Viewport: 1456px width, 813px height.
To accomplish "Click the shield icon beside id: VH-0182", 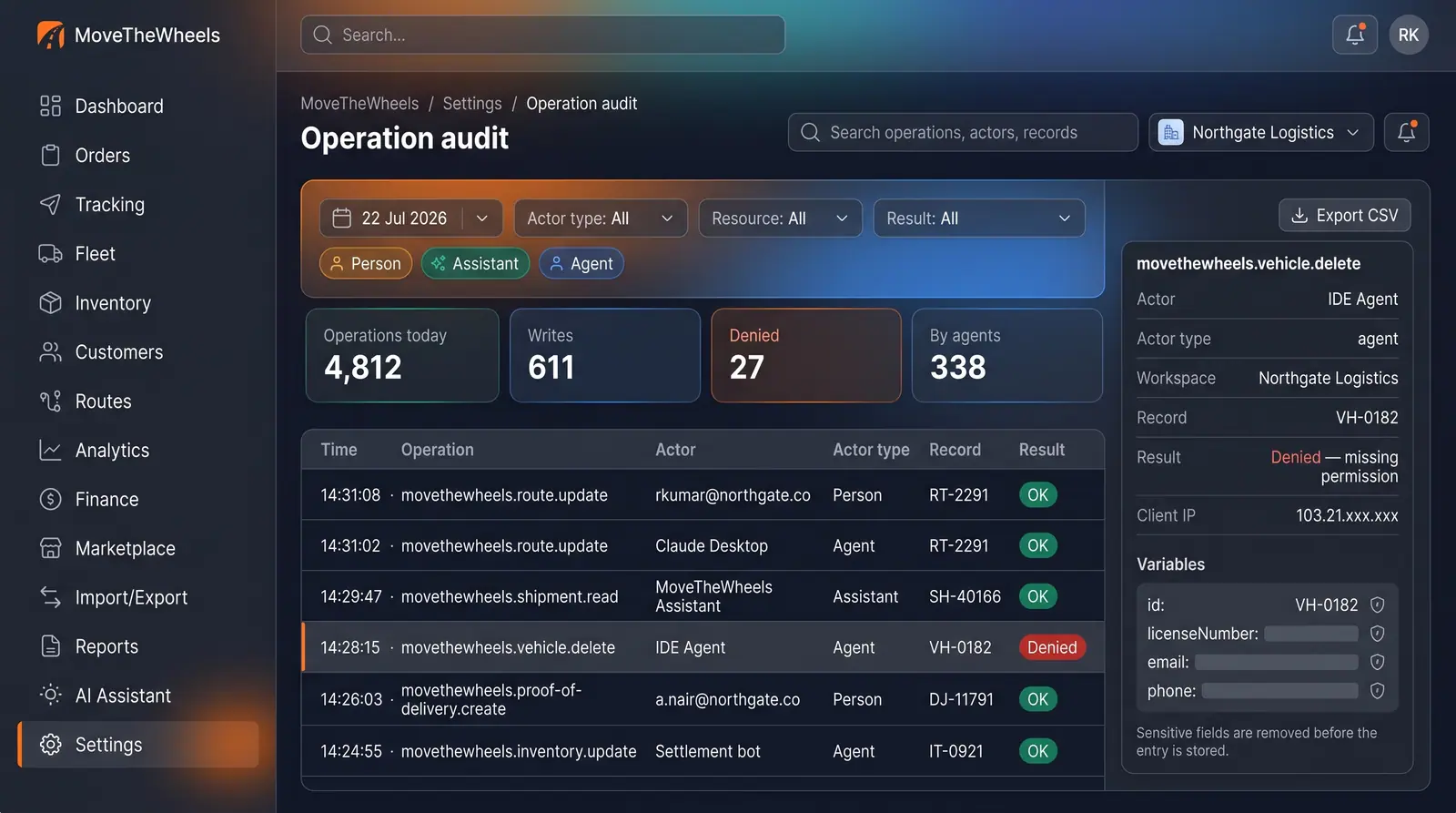I will point(1377,605).
